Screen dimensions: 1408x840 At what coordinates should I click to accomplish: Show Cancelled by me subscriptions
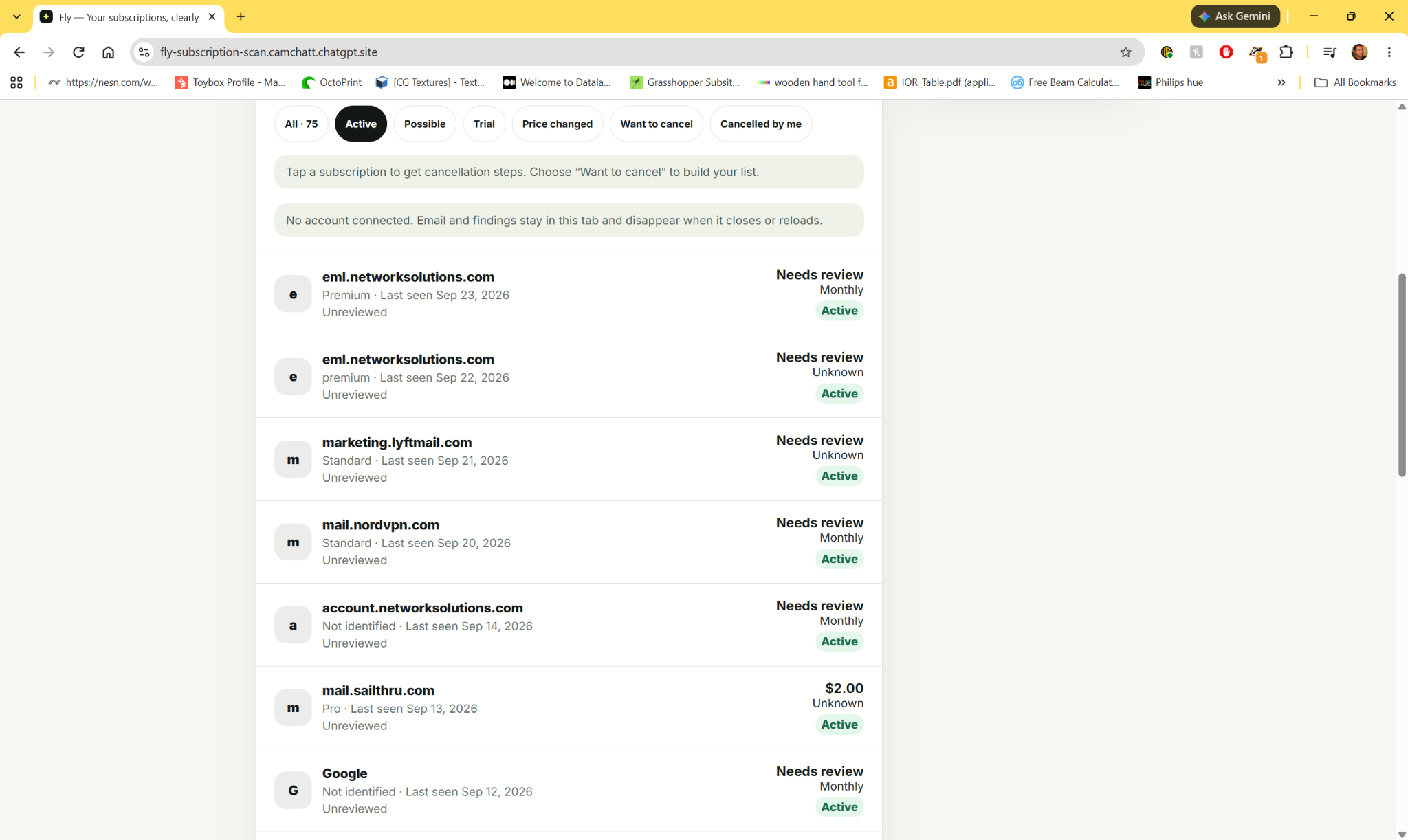(760, 124)
